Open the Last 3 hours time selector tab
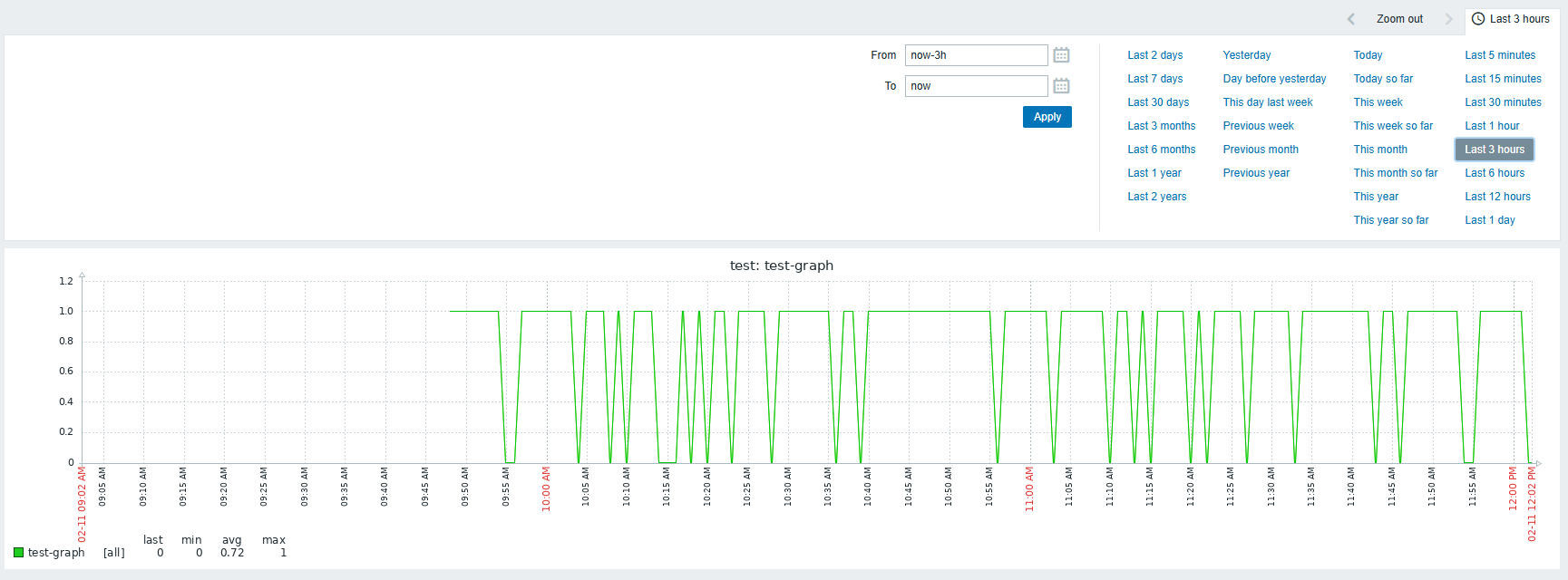The height and width of the screenshot is (580, 1568). click(x=1511, y=19)
